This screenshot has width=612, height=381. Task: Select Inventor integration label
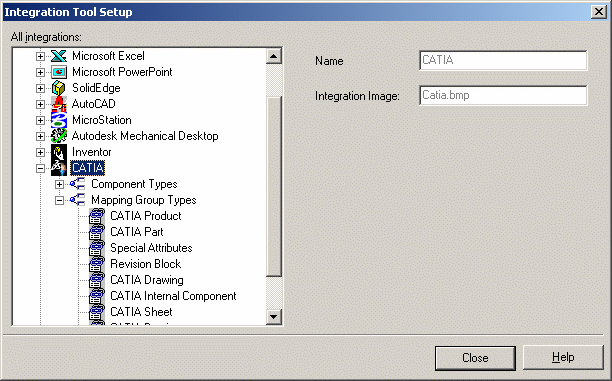pyautogui.click(x=92, y=152)
